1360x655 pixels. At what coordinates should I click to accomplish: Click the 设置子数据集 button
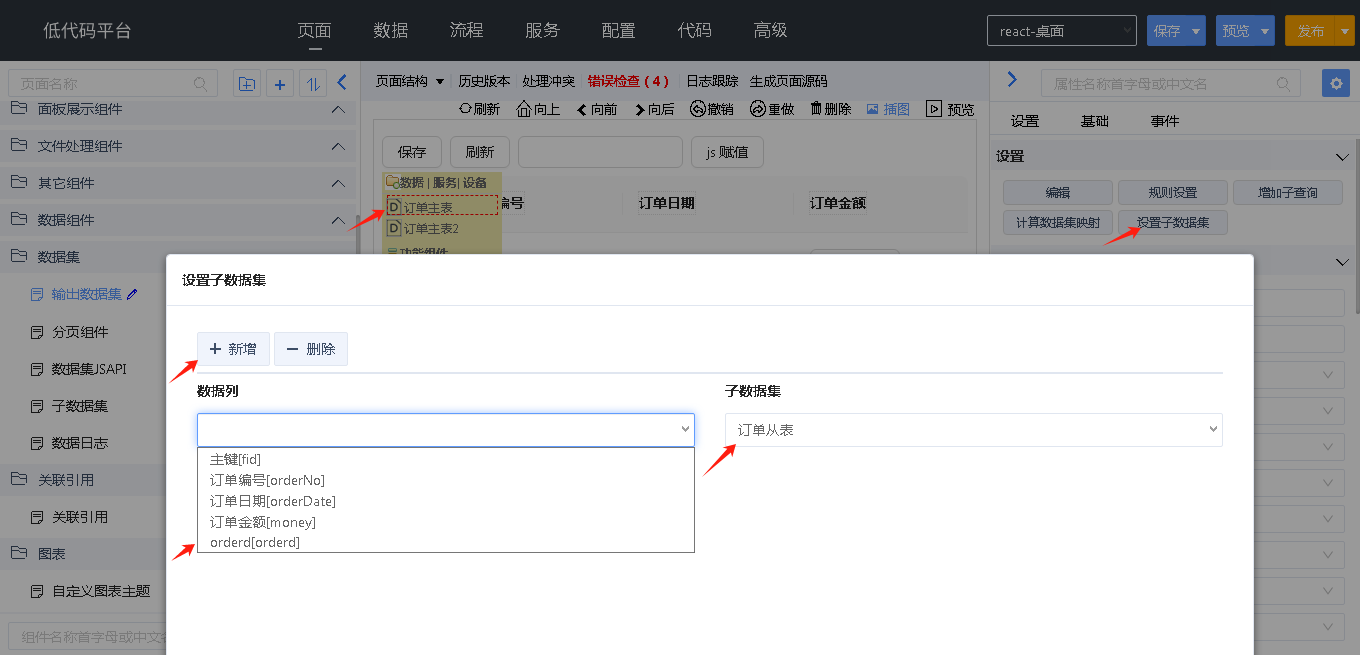[1173, 222]
